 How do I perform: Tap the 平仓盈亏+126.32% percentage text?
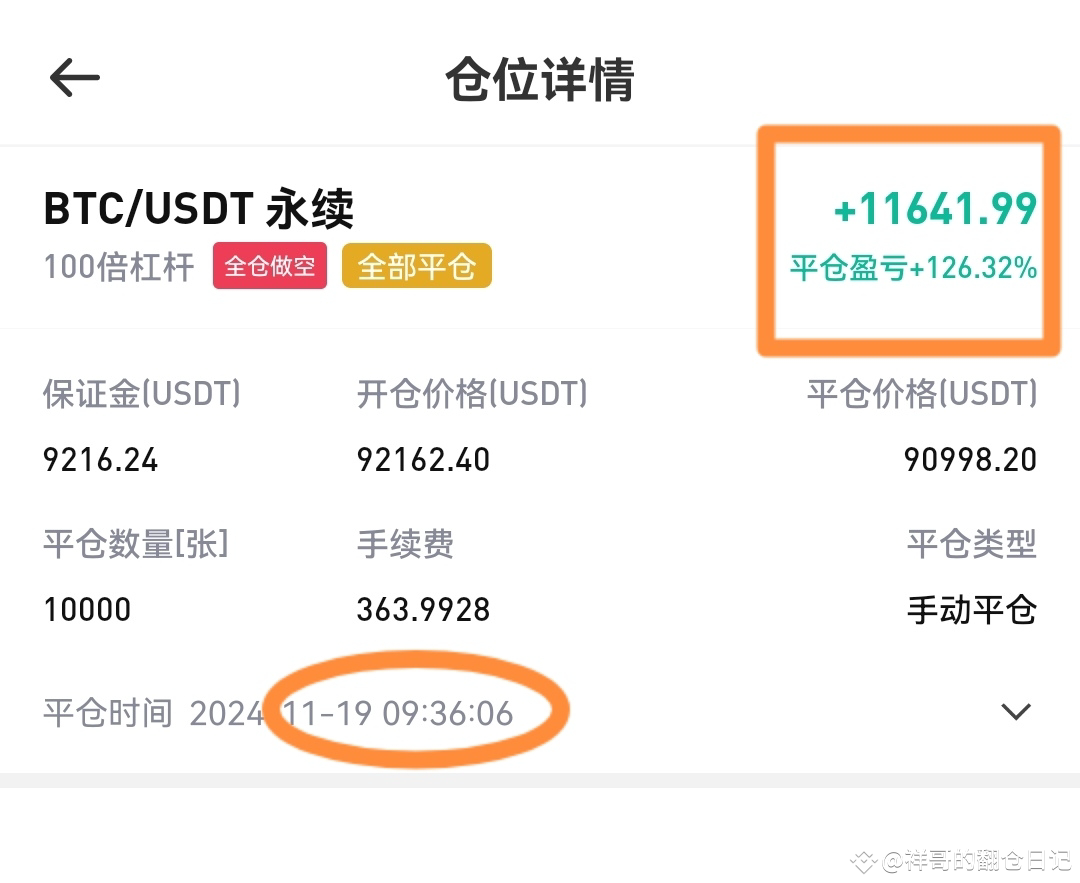913,268
